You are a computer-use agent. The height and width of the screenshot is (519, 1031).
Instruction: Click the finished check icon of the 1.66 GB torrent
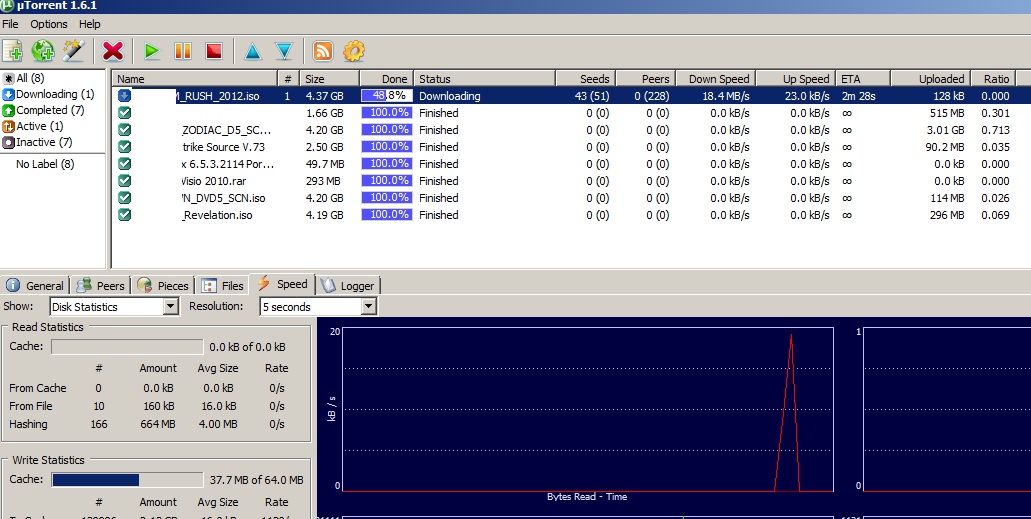coord(124,112)
